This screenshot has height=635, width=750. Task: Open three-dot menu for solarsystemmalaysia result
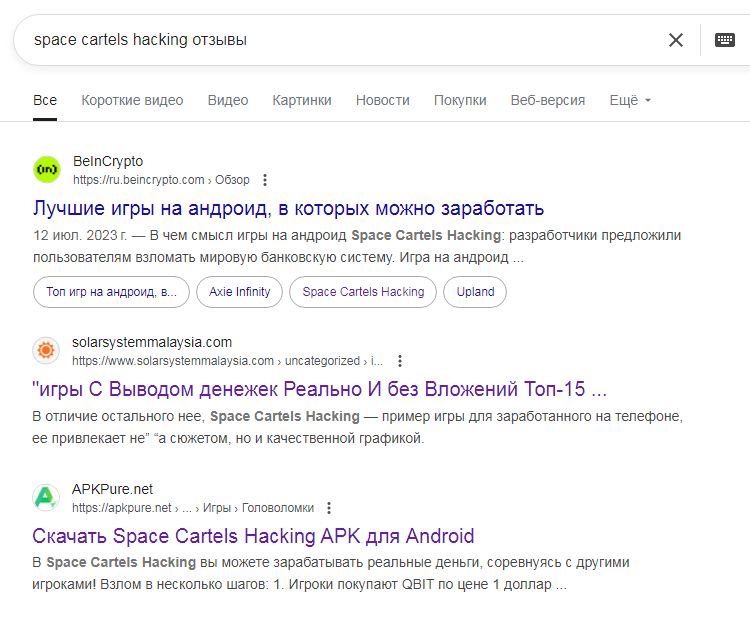click(400, 361)
